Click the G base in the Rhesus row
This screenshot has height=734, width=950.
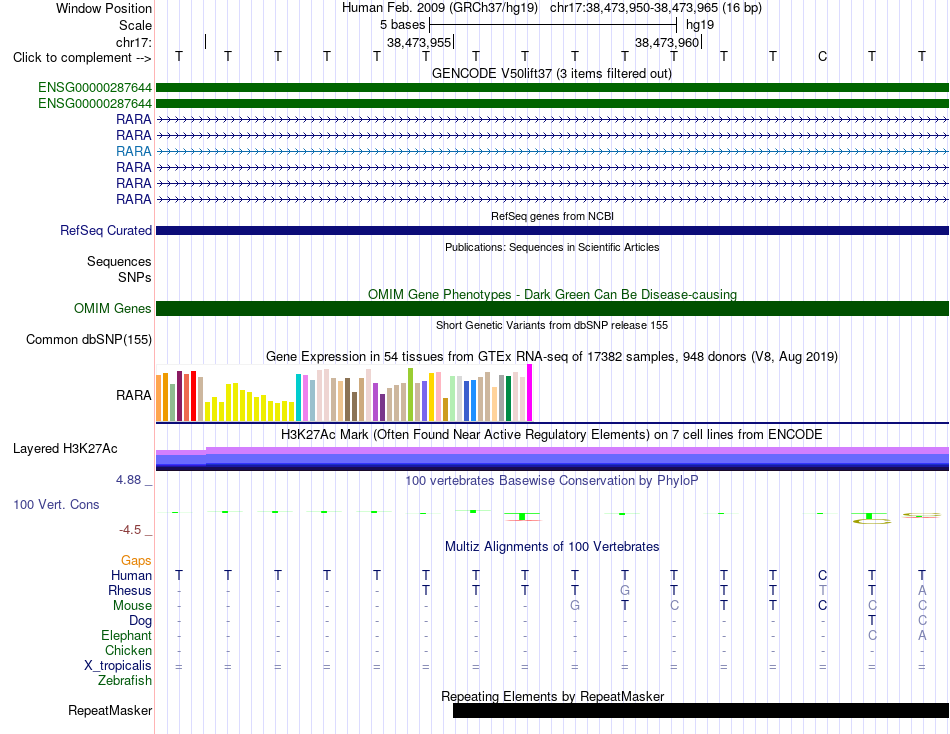pyautogui.click(x=625, y=590)
